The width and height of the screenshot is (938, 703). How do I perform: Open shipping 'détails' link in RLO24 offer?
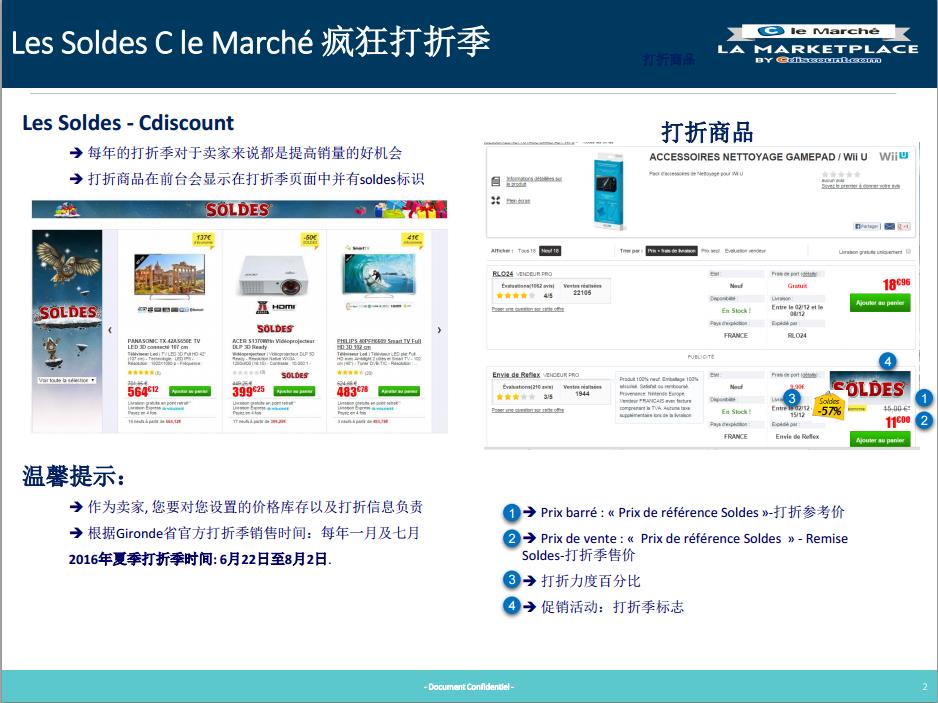pyautogui.click(x=809, y=274)
